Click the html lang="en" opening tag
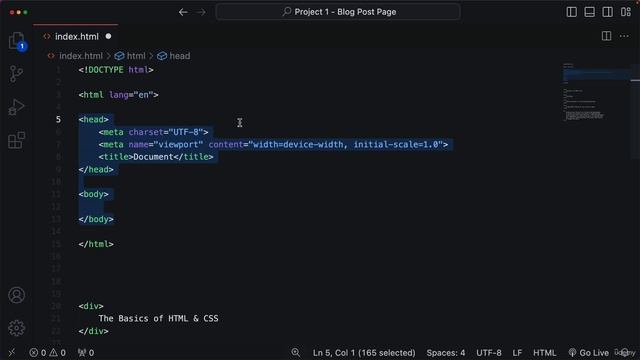640x360 pixels. click(x=118, y=95)
